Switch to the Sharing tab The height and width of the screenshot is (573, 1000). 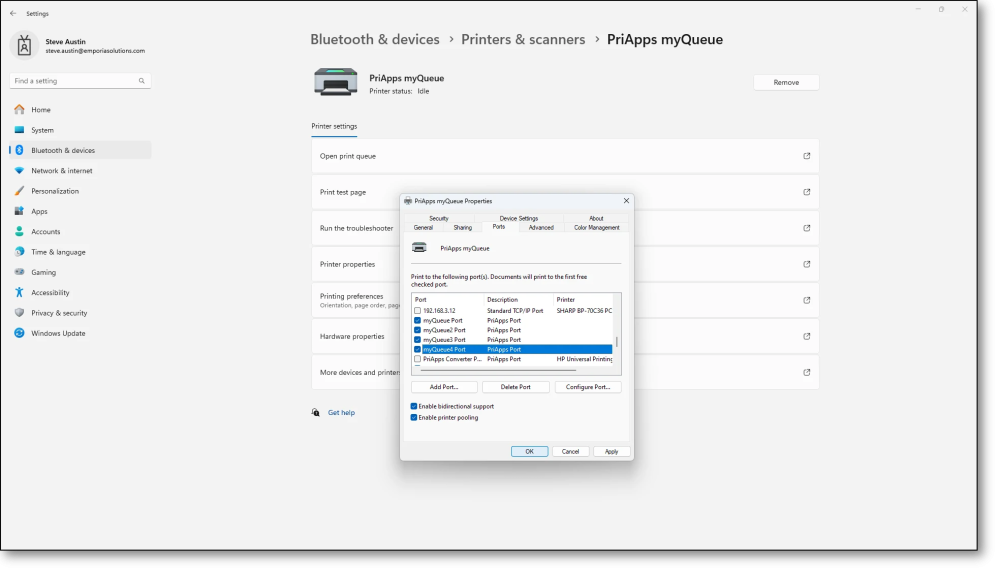pos(463,228)
